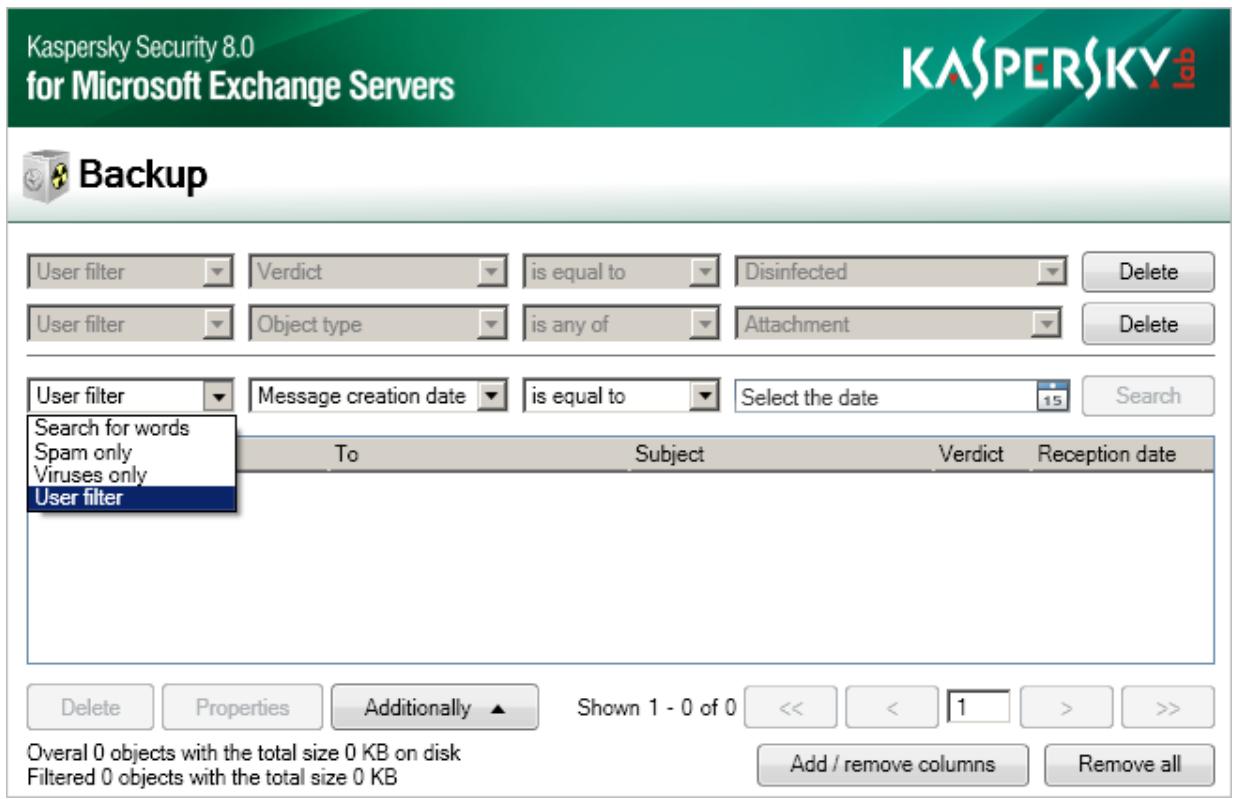Viewport: 1234px width, 799px height.
Task: Select 'Search for words' in dropdown list
Action: coord(131,428)
